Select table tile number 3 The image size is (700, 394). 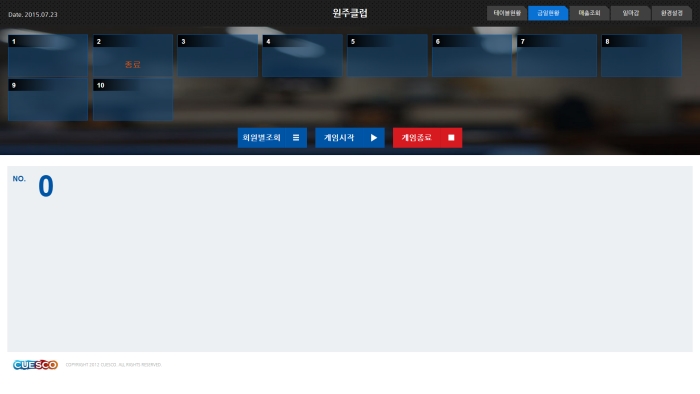(x=217, y=56)
